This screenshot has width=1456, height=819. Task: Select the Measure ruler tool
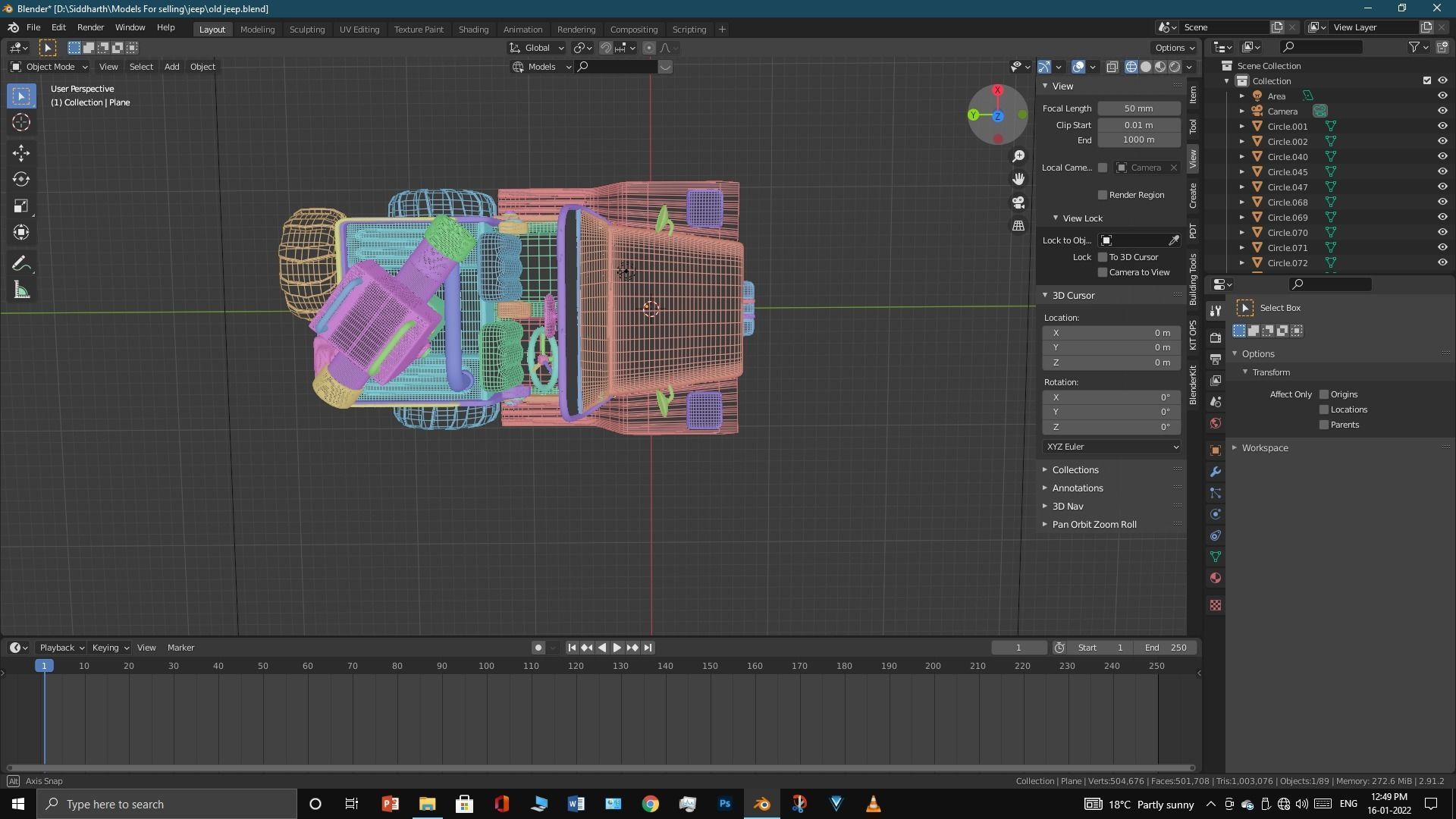click(x=21, y=291)
